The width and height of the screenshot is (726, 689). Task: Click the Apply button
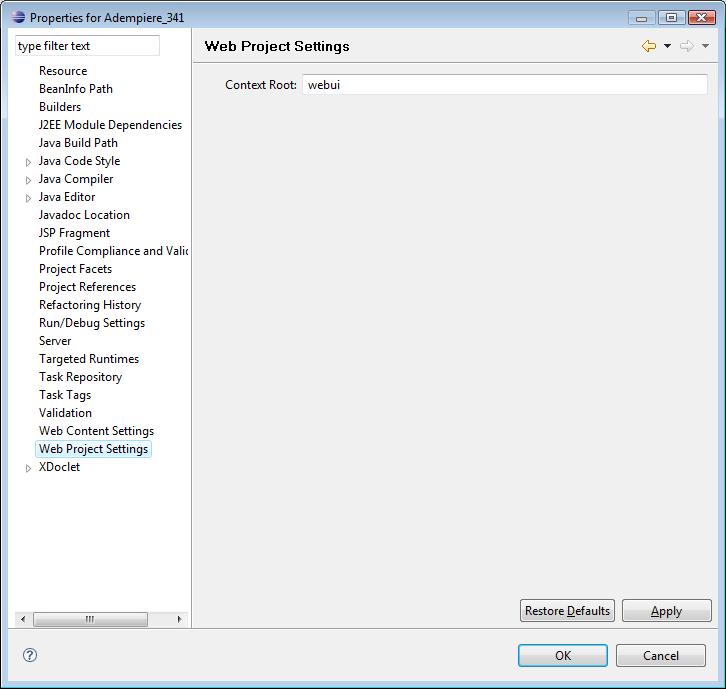coord(666,611)
